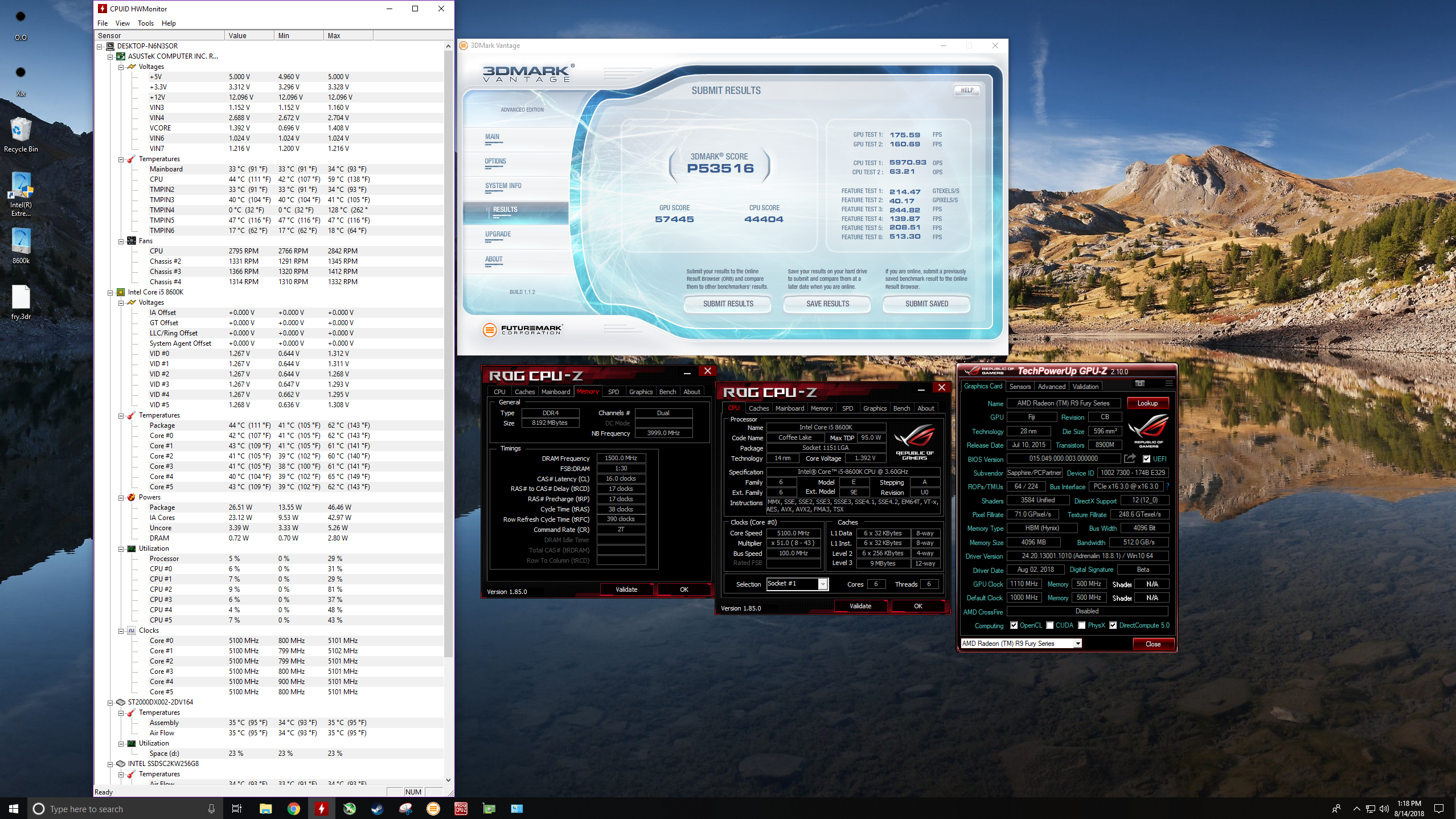Switch to the Sensors tab in GPU-Z

click(x=1020, y=386)
